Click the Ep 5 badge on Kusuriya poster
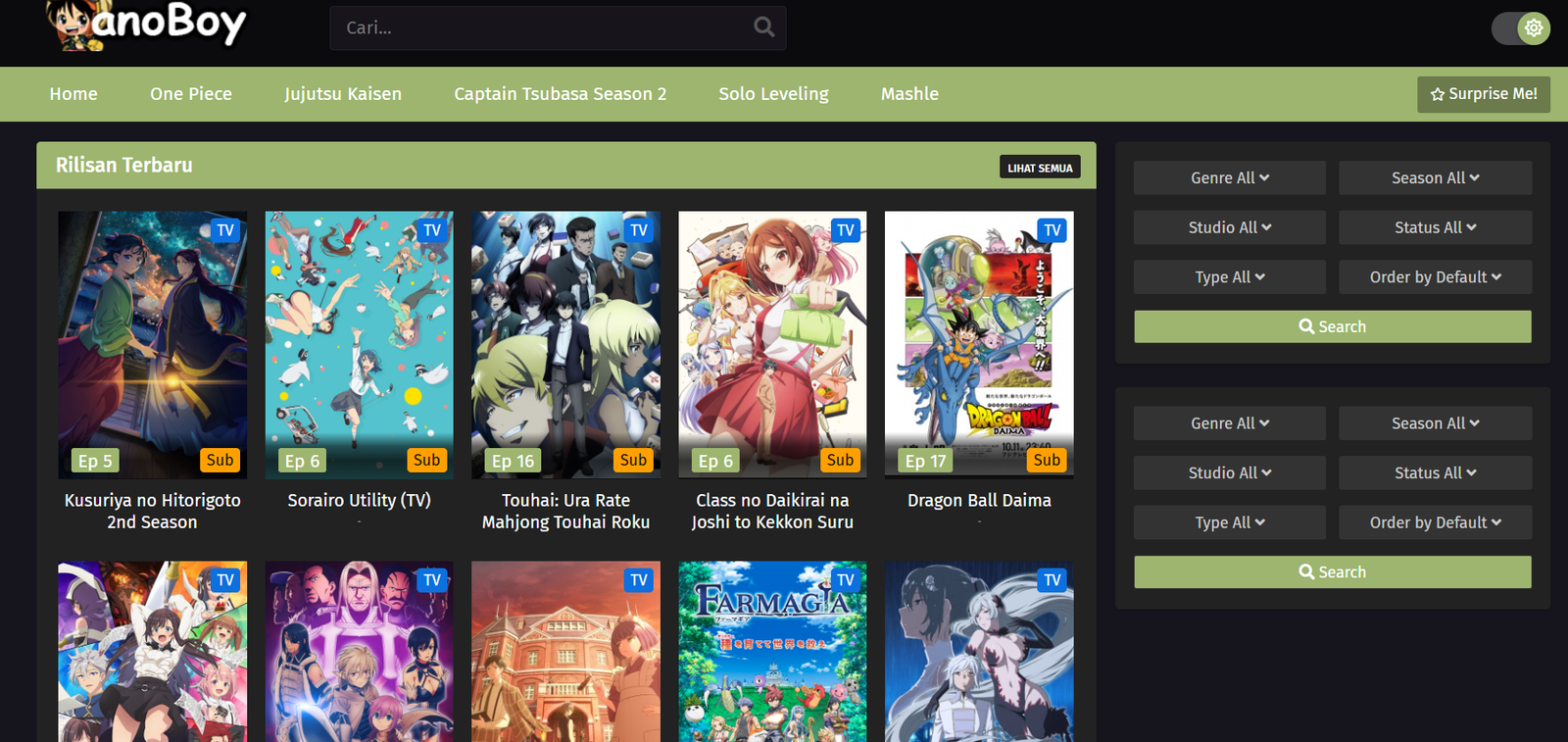Image resolution: width=1568 pixels, height=742 pixels. click(95, 461)
